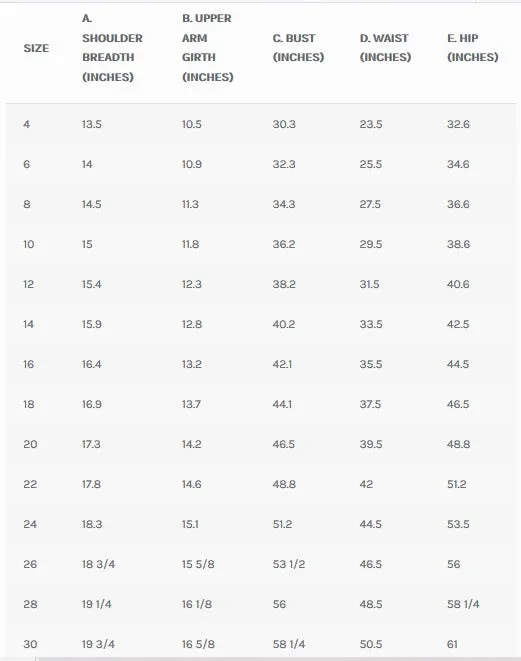Click hip value 48.8 for size 20
The image size is (521, 661).
(x=458, y=444)
